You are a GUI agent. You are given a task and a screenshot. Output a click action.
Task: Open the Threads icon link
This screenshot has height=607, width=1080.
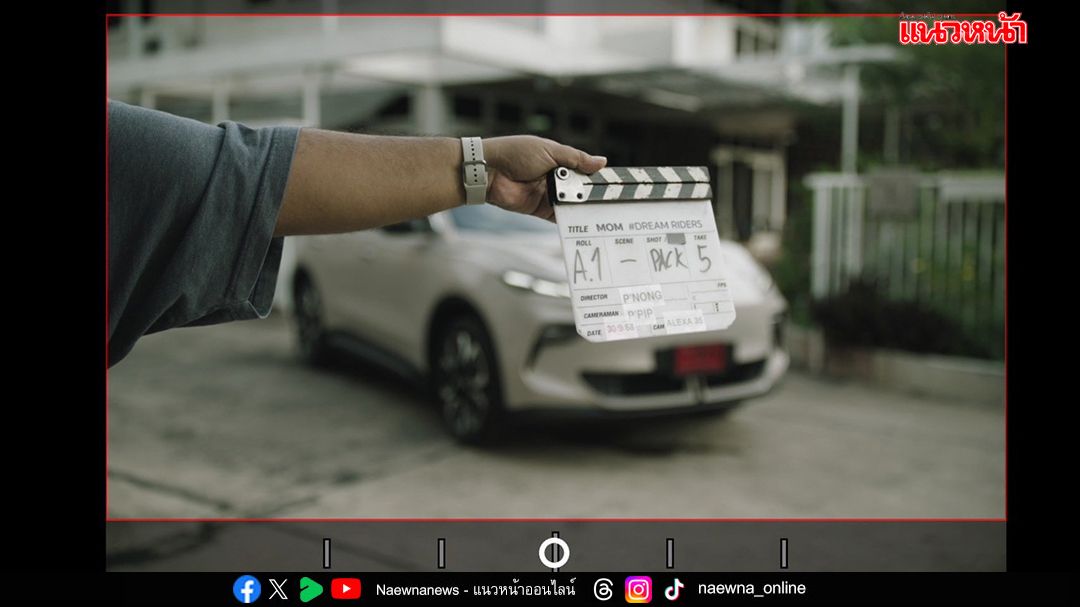click(x=603, y=589)
